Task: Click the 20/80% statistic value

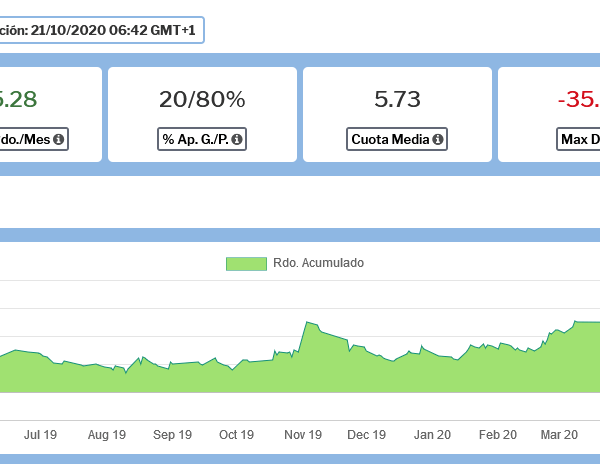Action: (202, 100)
